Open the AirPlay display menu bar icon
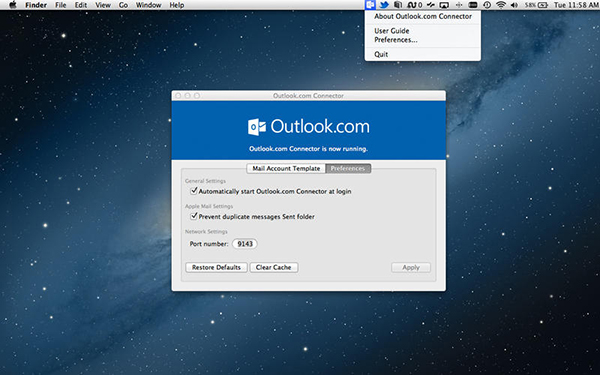Screen dimensions: 600x375 [444, 5]
